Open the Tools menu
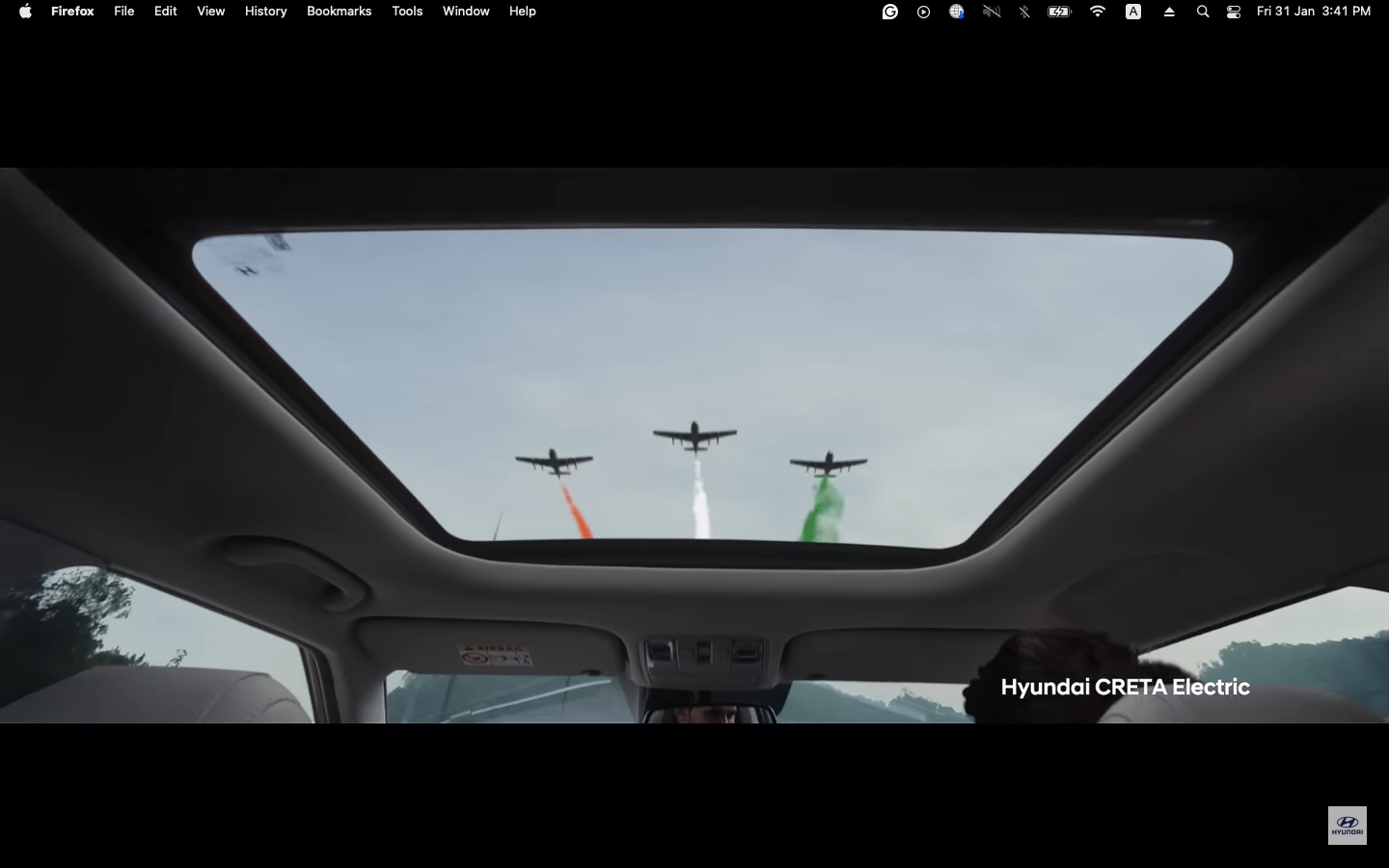 [x=407, y=12]
